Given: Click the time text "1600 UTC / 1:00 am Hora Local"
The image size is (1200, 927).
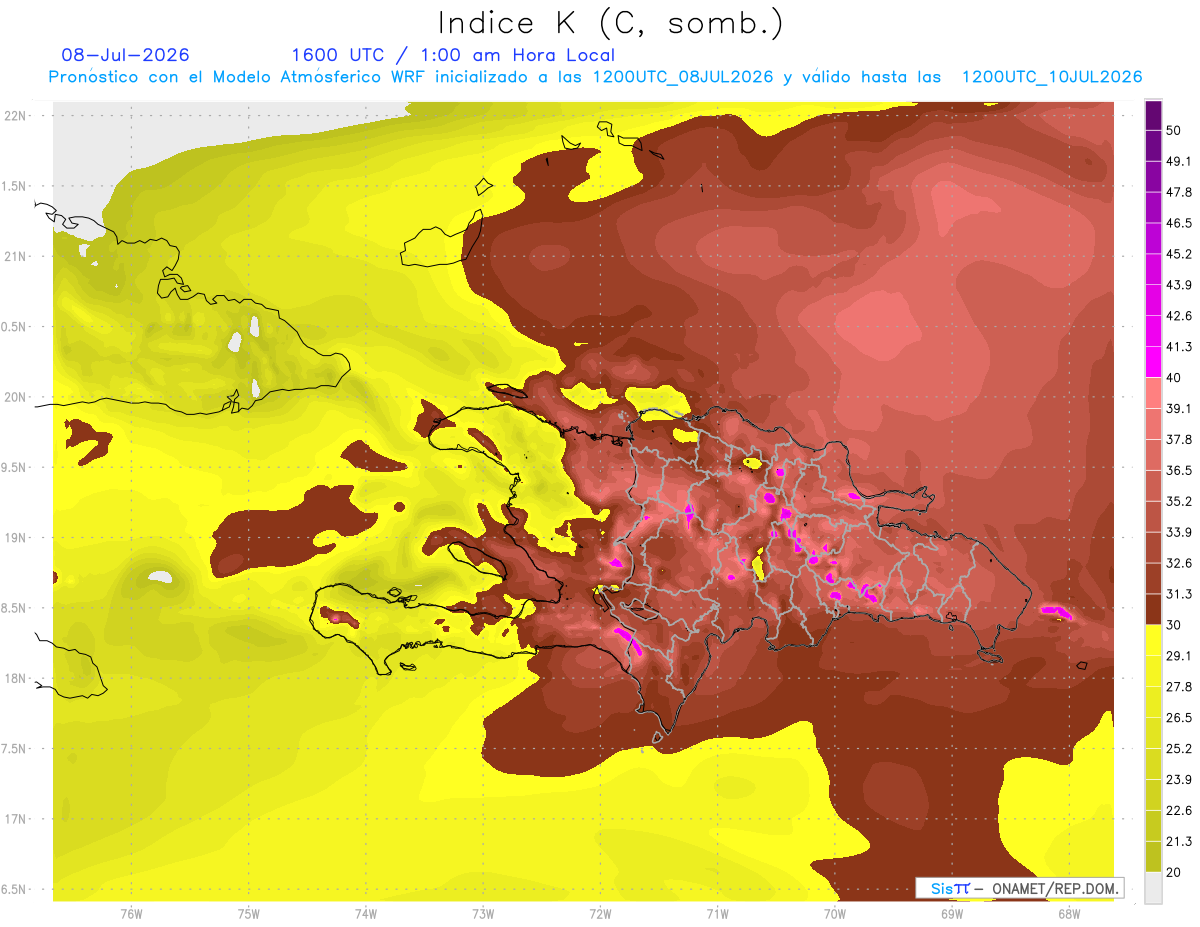Looking at the screenshot, I should click(x=453, y=55).
